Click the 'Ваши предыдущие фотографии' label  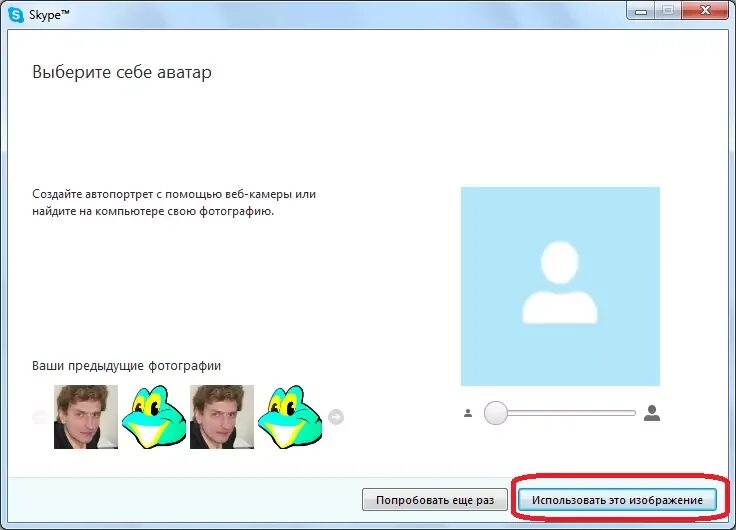pyautogui.click(x=127, y=366)
